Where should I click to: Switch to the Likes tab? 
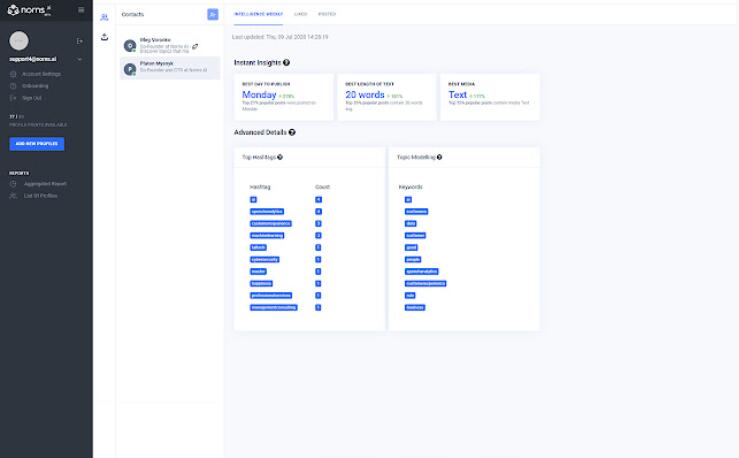pos(300,14)
